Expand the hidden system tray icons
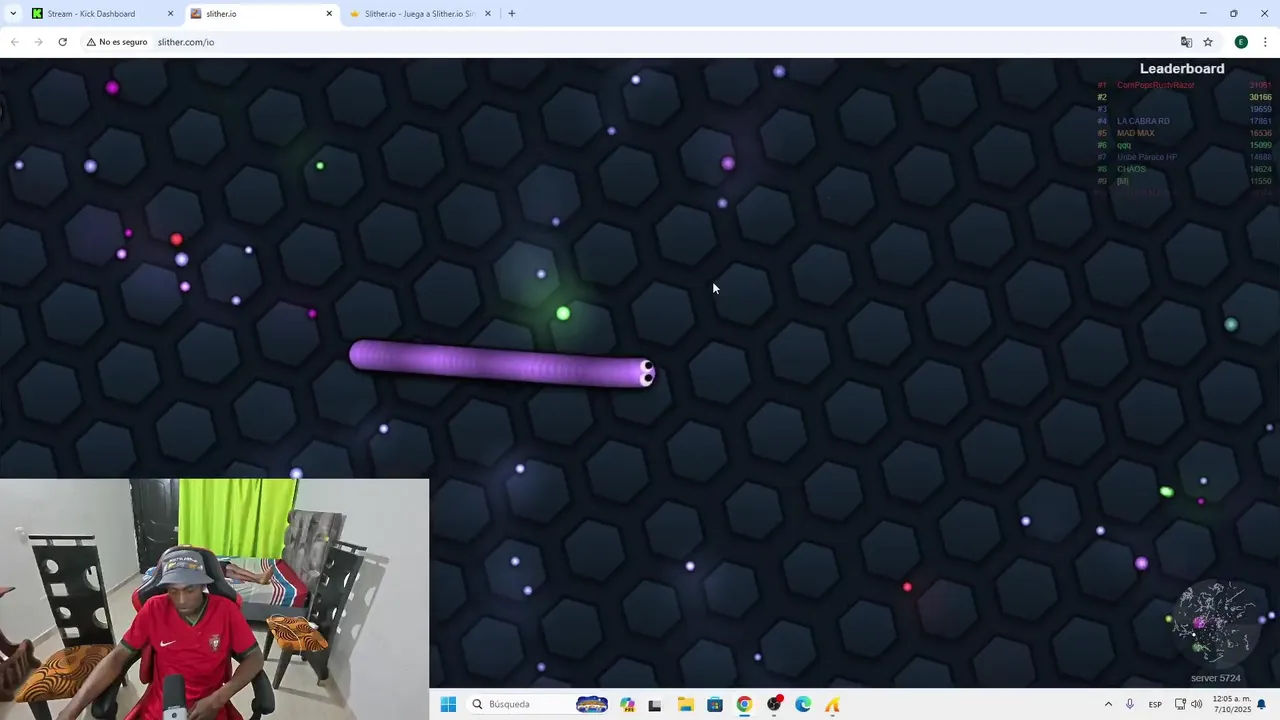The width and height of the screenshot is (1280, 720). click(1108, 704)
